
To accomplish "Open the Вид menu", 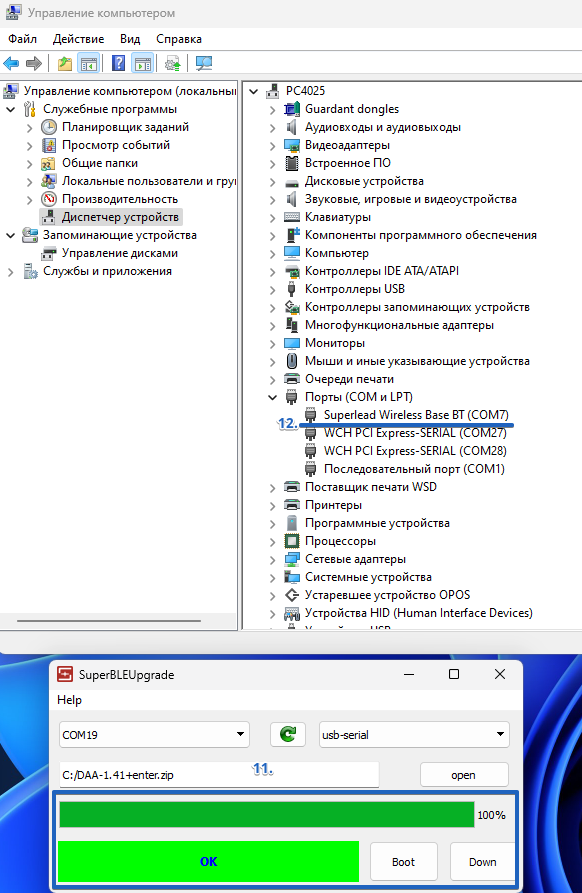I will pyautogui.click(x=130, y=39).
